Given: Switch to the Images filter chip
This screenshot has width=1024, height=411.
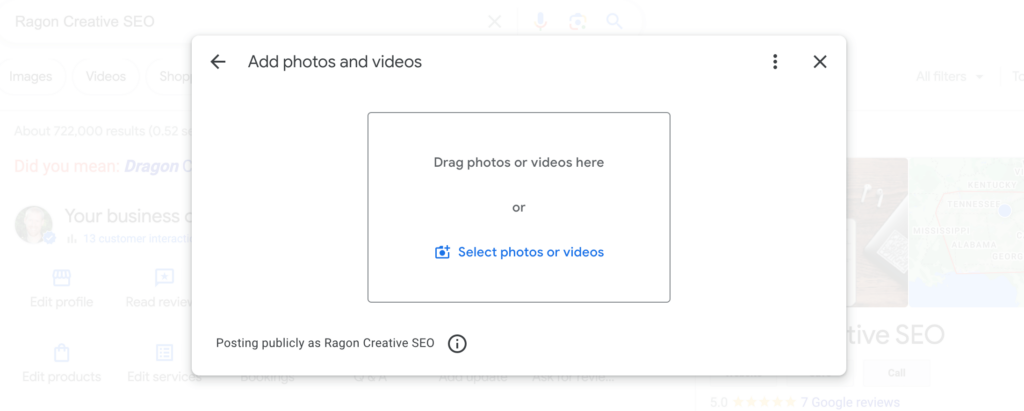Looking at the screenshot, I should [x=31, y=76].
